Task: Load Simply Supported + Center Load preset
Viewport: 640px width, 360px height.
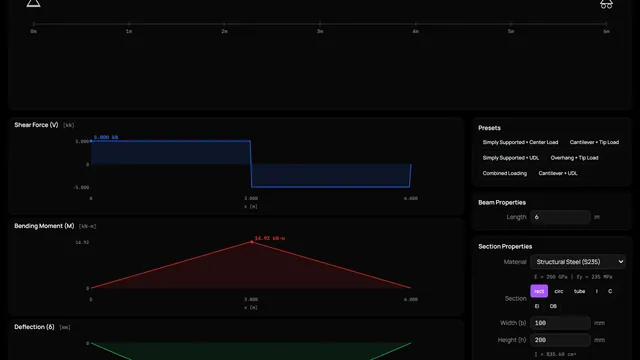Action: coord(520,142)
